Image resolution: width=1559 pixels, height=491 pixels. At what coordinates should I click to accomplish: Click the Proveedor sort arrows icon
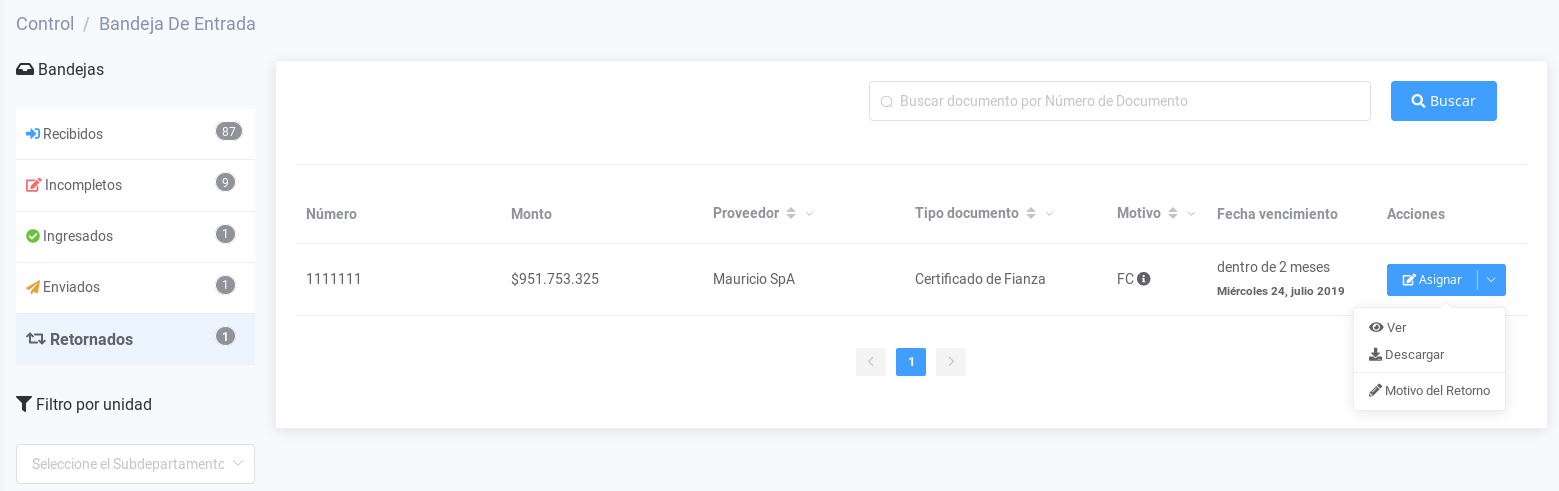(790, 213)
